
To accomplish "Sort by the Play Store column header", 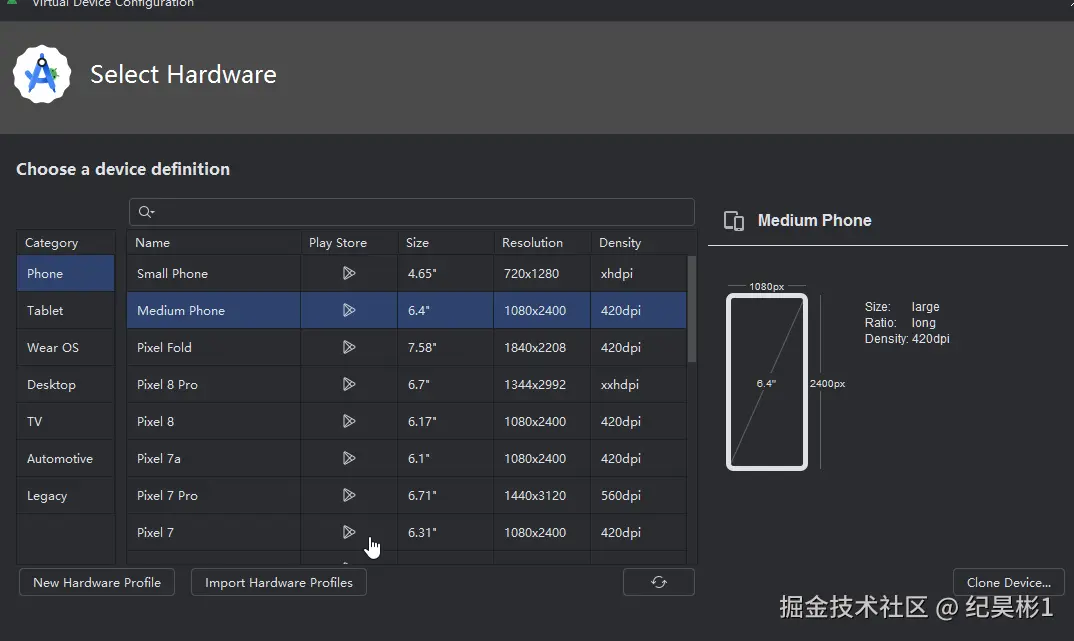I will click(x=349, y=242).
